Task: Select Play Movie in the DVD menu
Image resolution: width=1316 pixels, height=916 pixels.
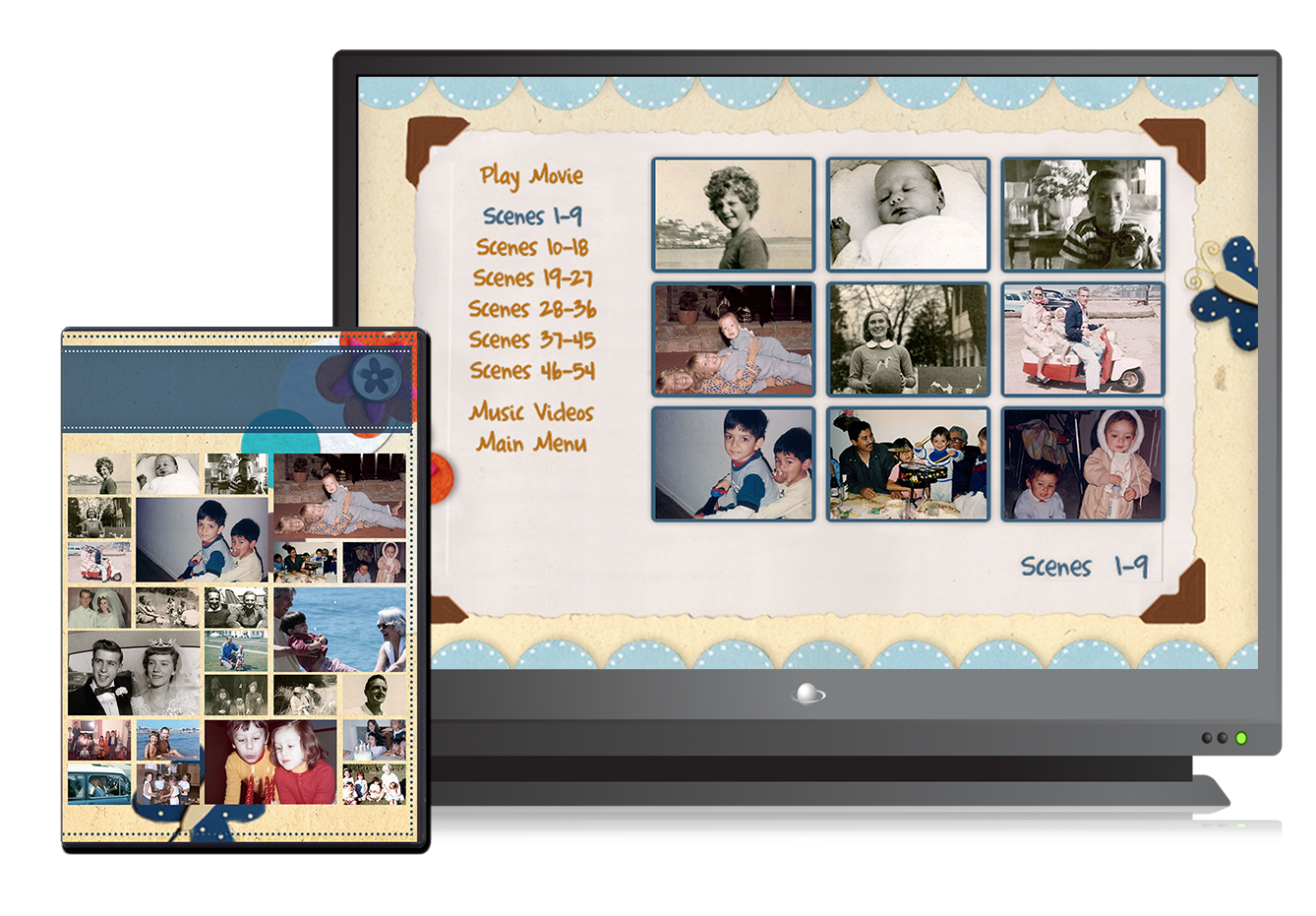Action: [531, 176]
